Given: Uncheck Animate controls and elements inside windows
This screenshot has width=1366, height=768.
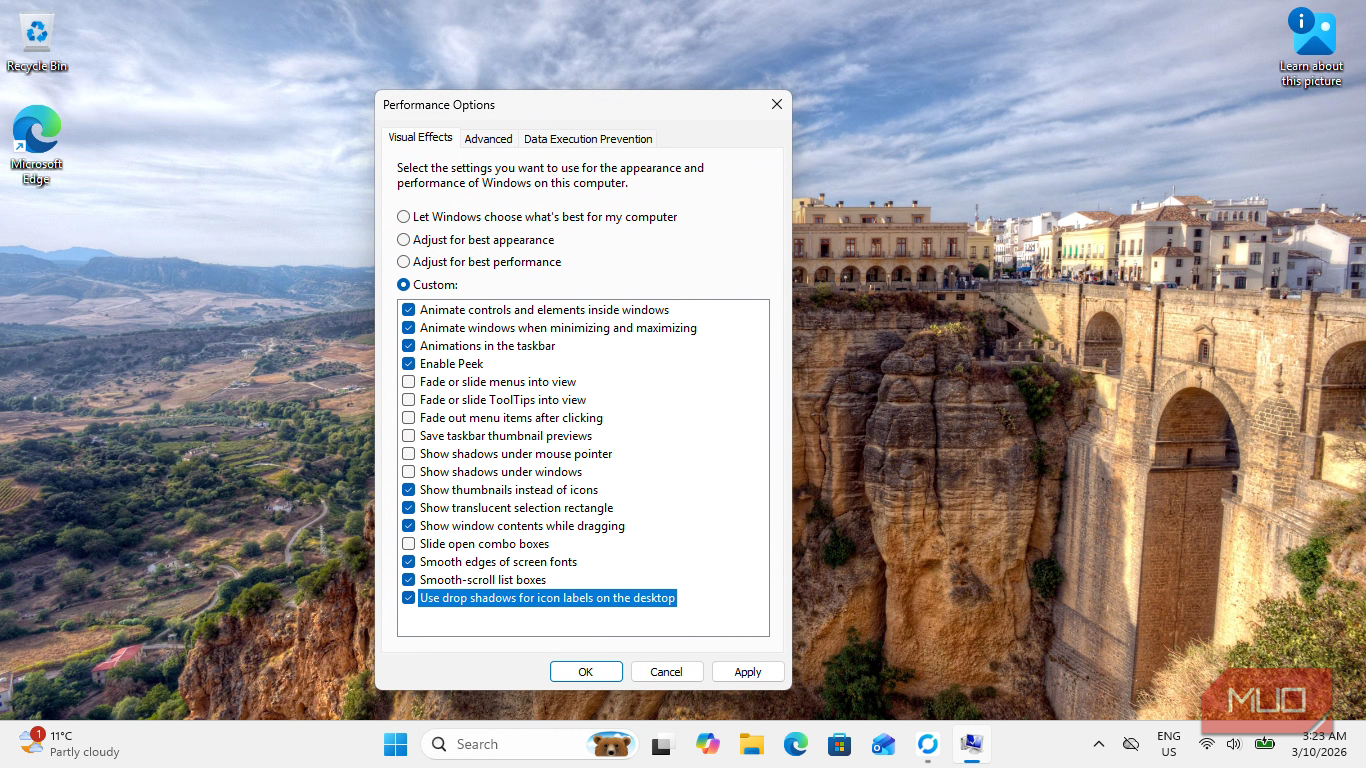Looking at the screenshot, I should [x=409, y=310].
